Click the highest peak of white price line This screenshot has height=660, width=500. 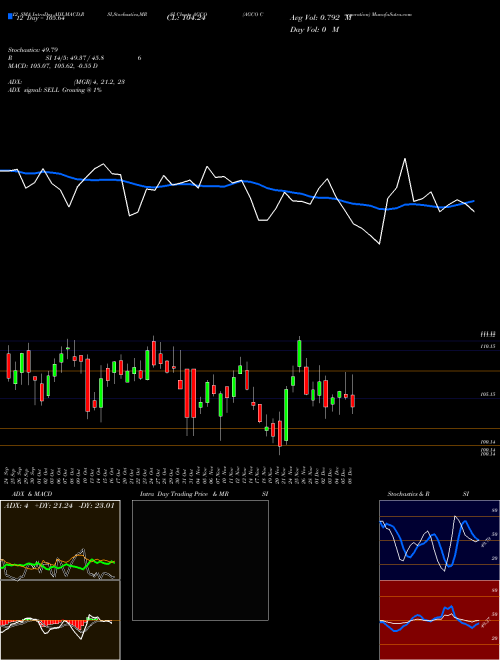(405, 159)
